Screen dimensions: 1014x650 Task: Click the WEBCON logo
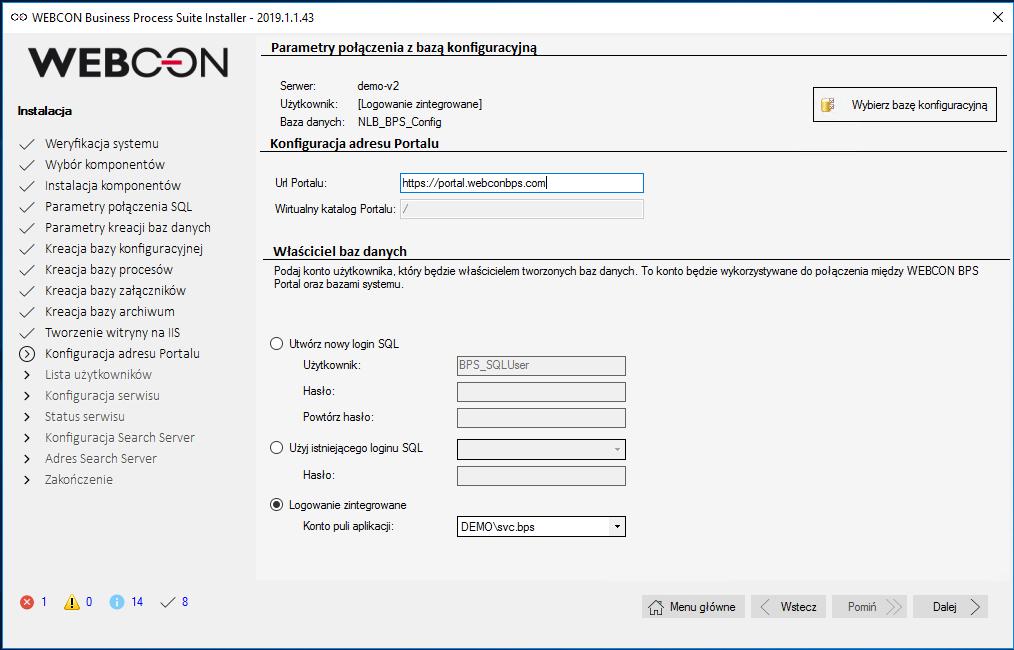click(x=128, y=63)
